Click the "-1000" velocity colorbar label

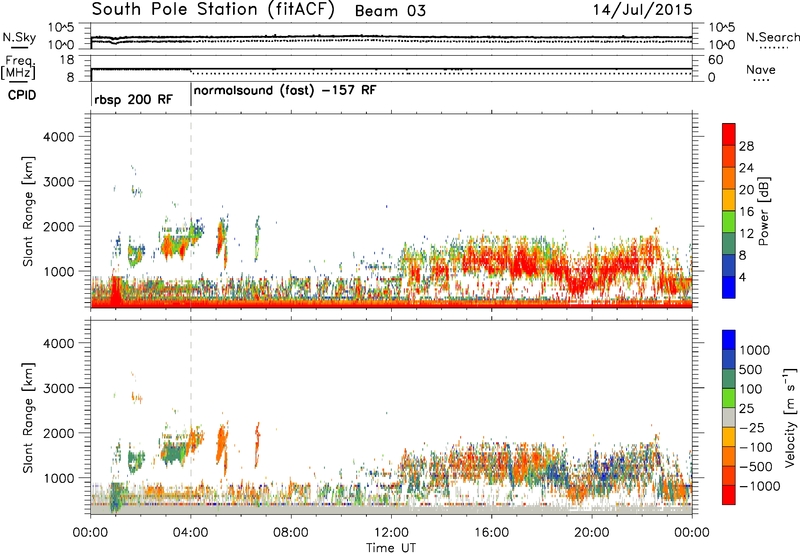pyautogui.click(x=760, y=486)
